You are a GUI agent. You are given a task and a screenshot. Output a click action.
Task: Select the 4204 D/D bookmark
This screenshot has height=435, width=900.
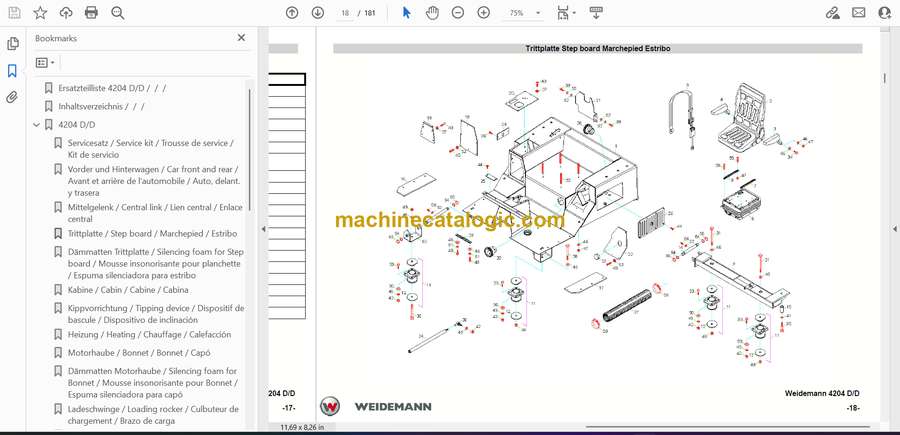point(77,125)
